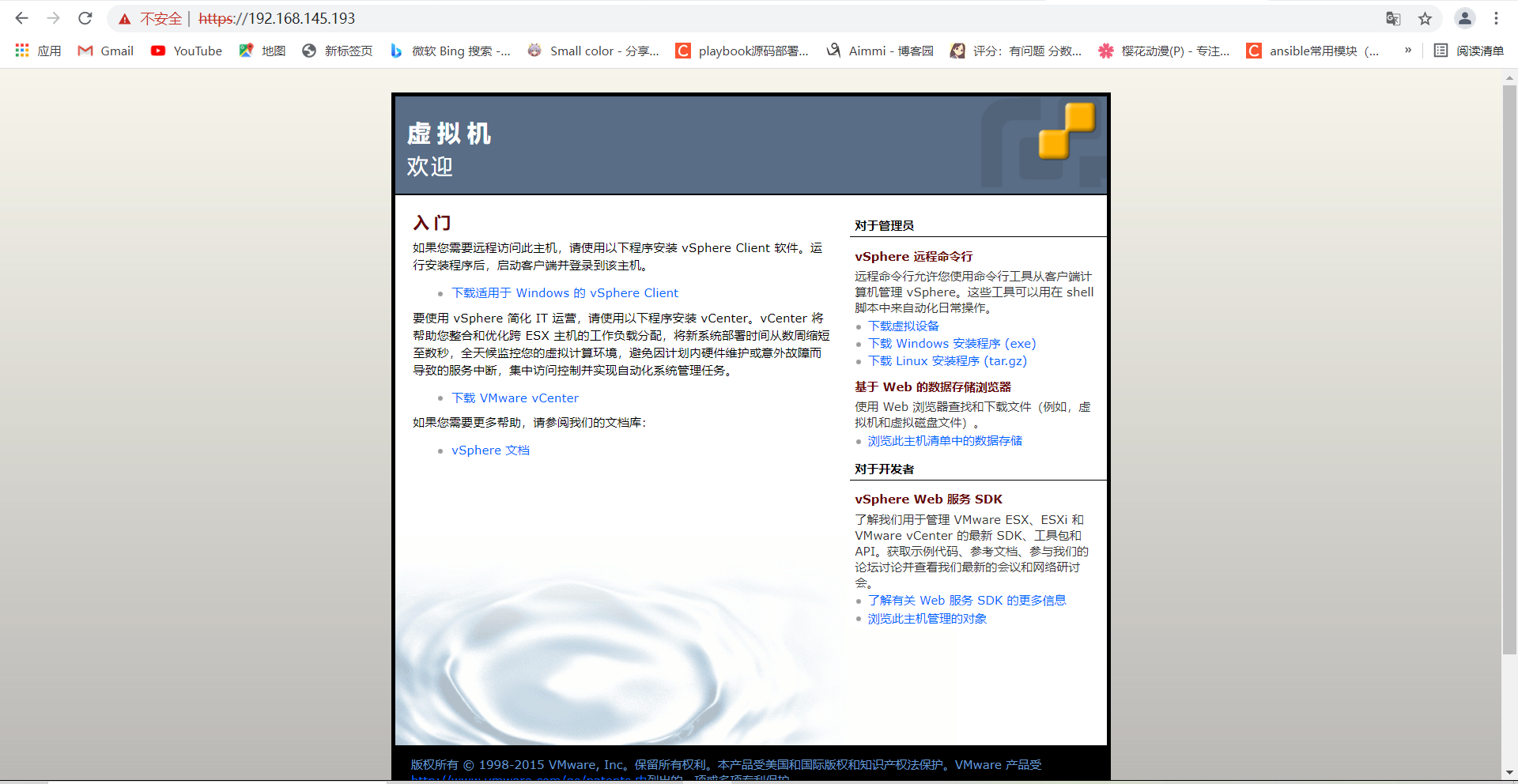This screenshot has width=1518, height=784.
Task: Open the 微软 Bing 搜索 bookmark
Action: tap(451, 51)
